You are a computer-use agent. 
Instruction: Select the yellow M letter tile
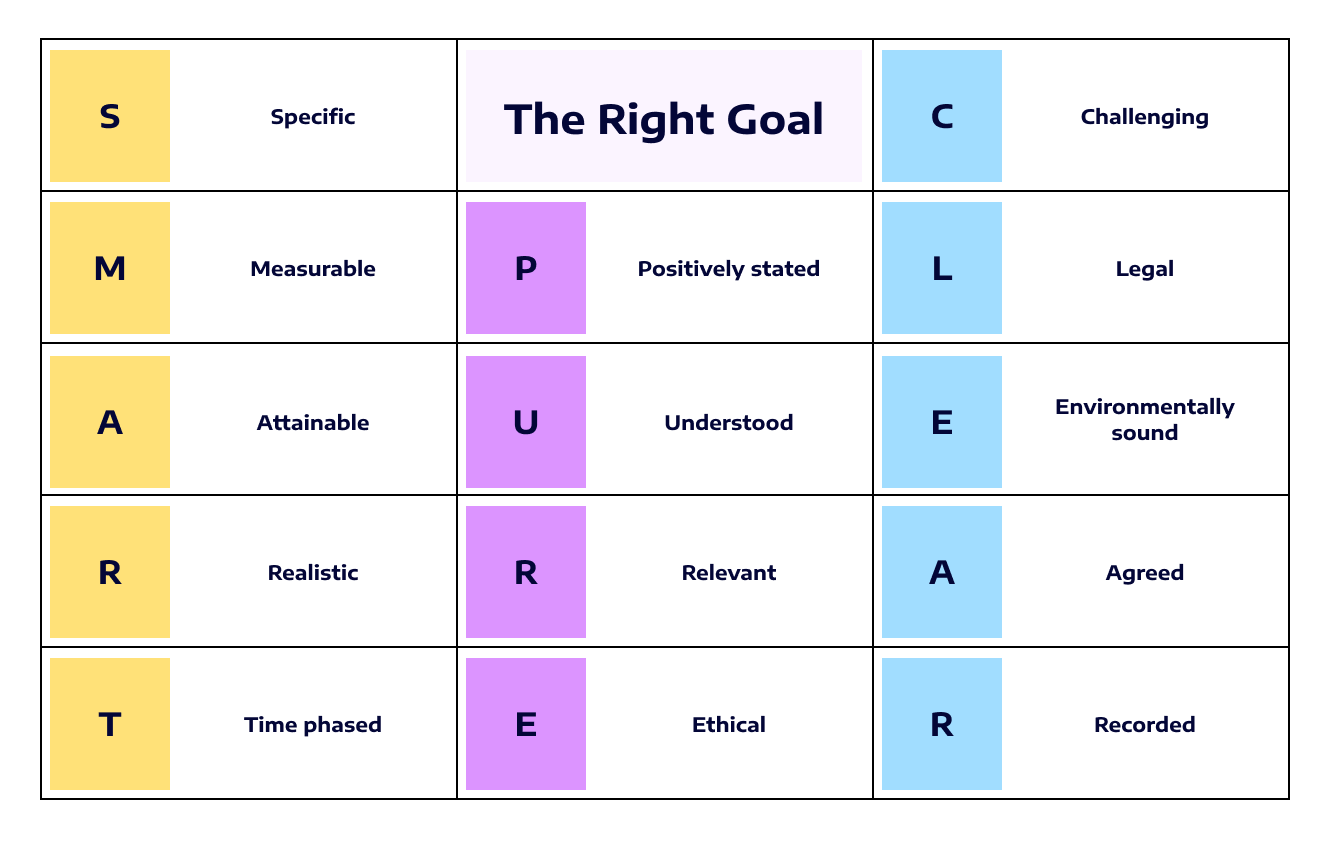110,268
